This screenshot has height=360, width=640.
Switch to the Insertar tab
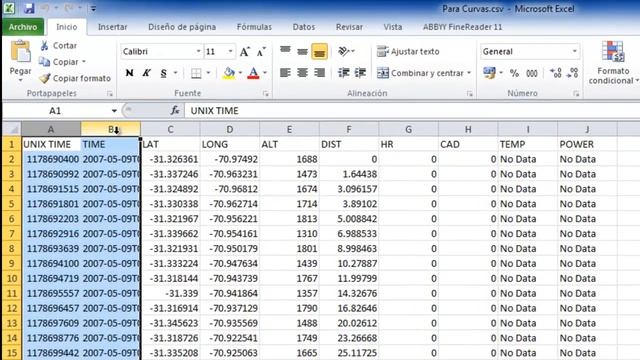point(112,27)
